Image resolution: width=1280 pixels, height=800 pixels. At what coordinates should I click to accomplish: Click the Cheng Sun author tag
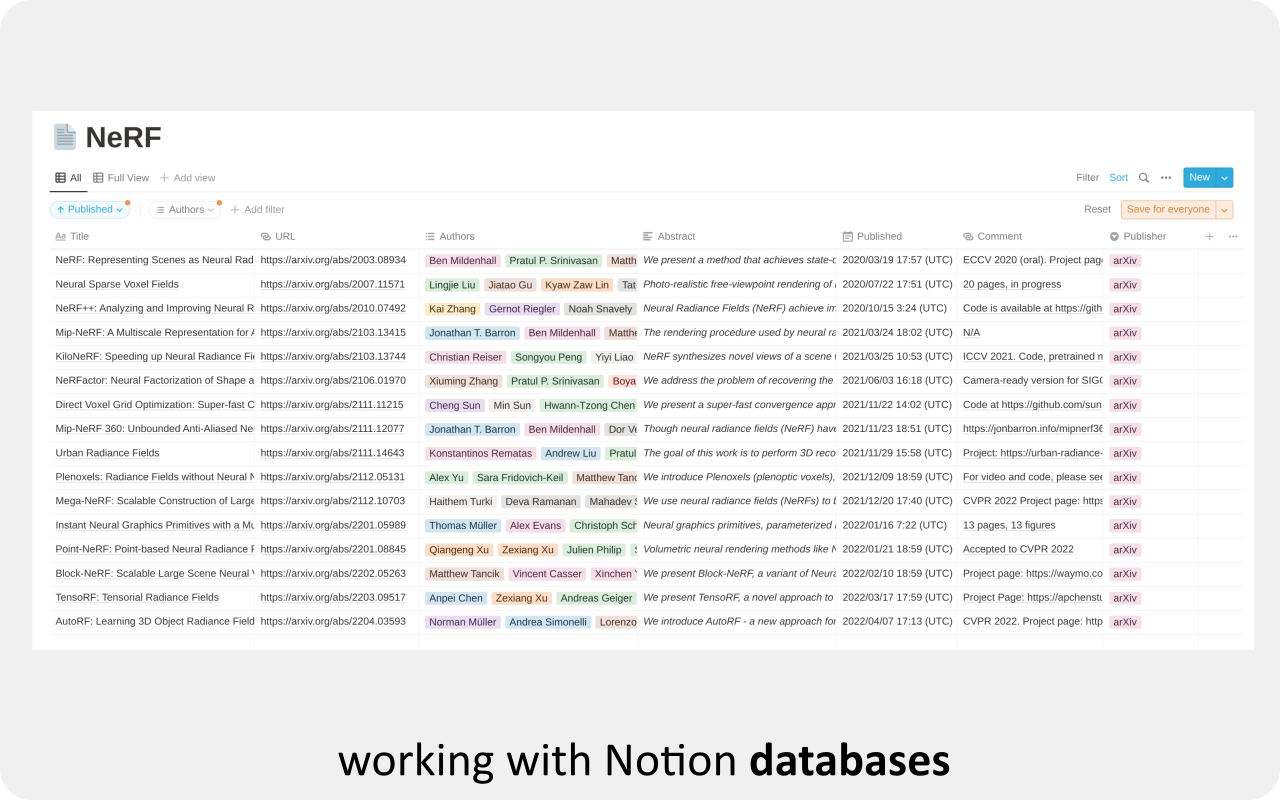click(455, 405)
